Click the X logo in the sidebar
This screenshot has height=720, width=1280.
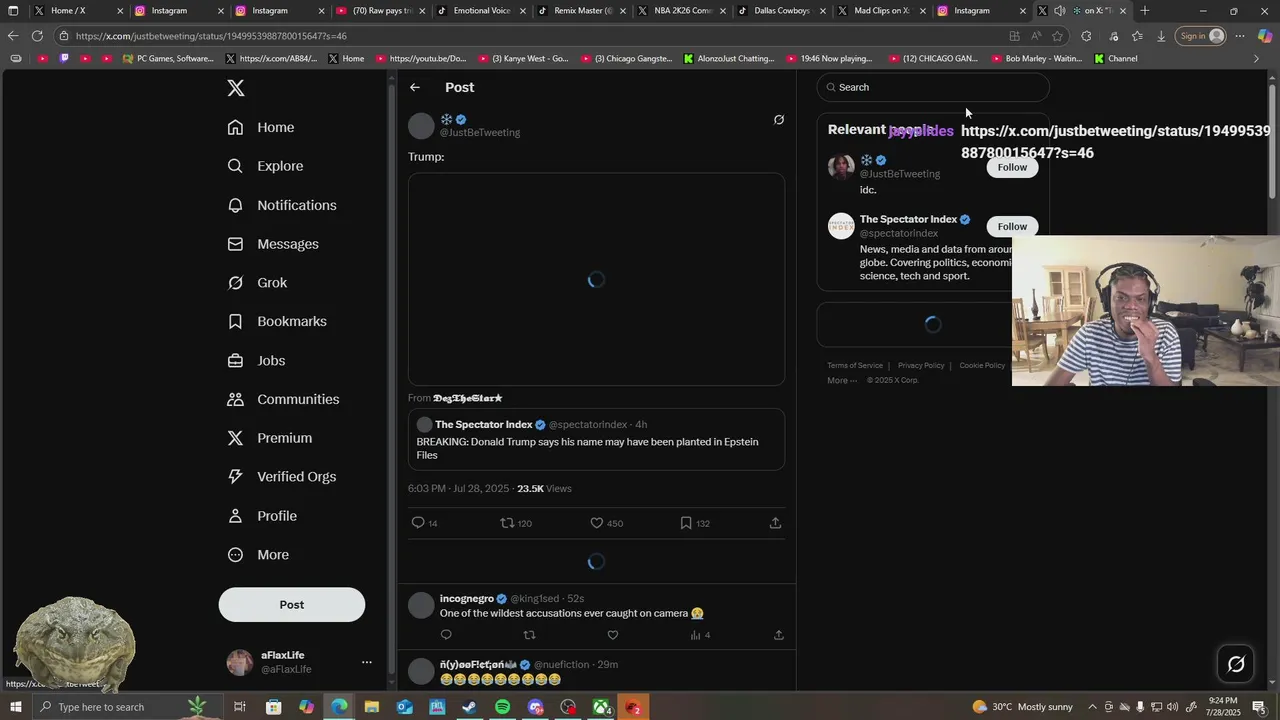point(236,88)
